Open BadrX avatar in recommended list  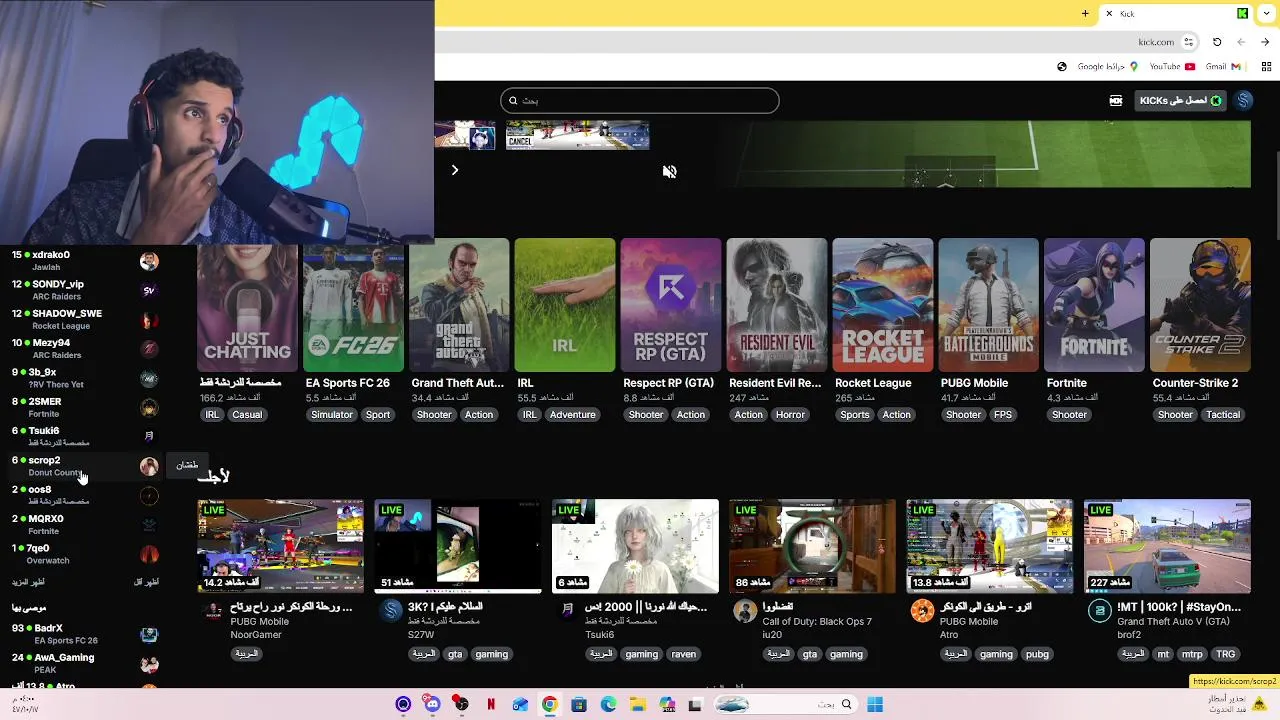149,635
